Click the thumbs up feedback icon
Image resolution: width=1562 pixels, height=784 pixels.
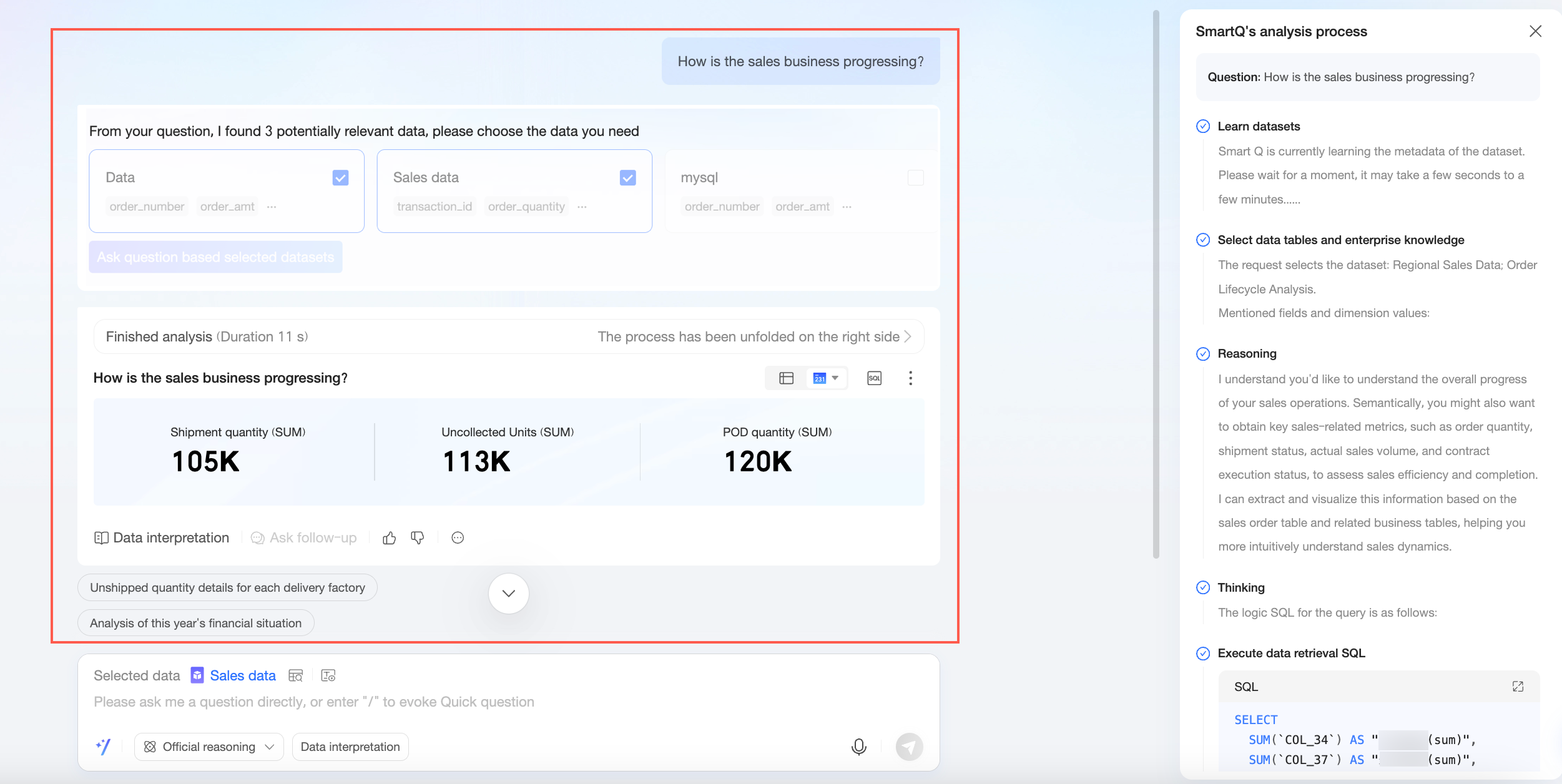[x=390, y=537]
